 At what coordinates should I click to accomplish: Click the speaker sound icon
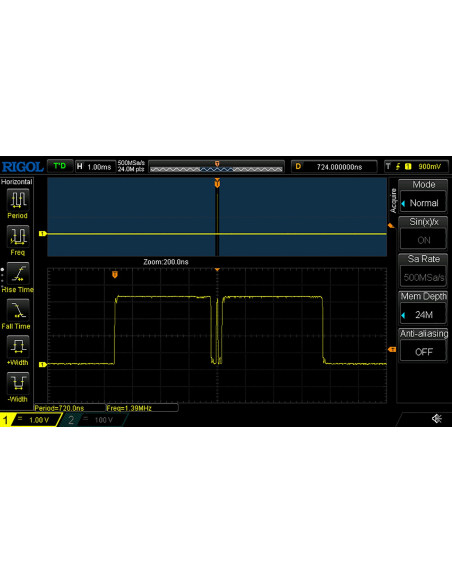(x=437, y=419)
